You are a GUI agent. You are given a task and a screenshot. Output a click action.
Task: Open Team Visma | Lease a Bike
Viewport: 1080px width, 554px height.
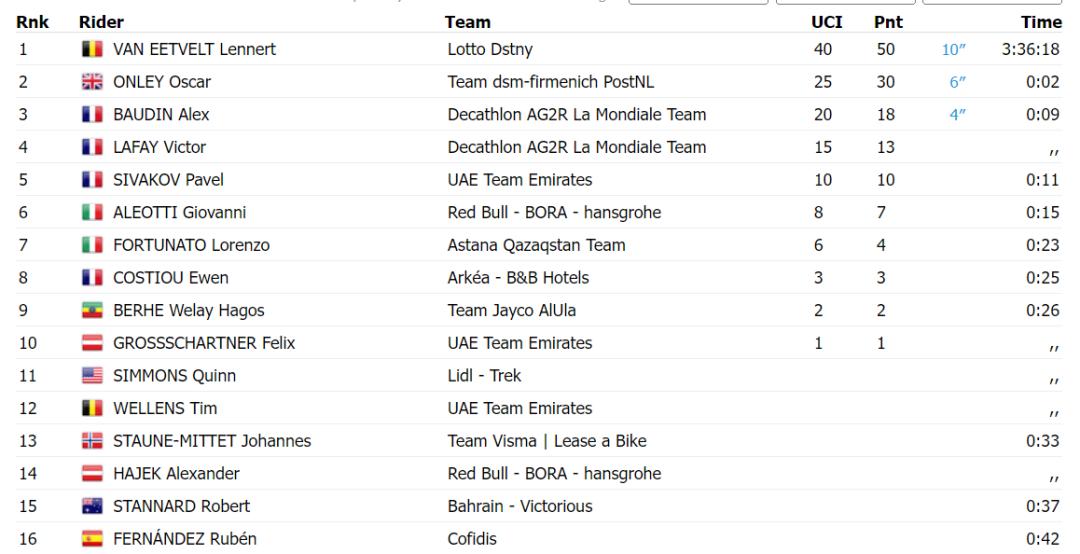[546, 441]
